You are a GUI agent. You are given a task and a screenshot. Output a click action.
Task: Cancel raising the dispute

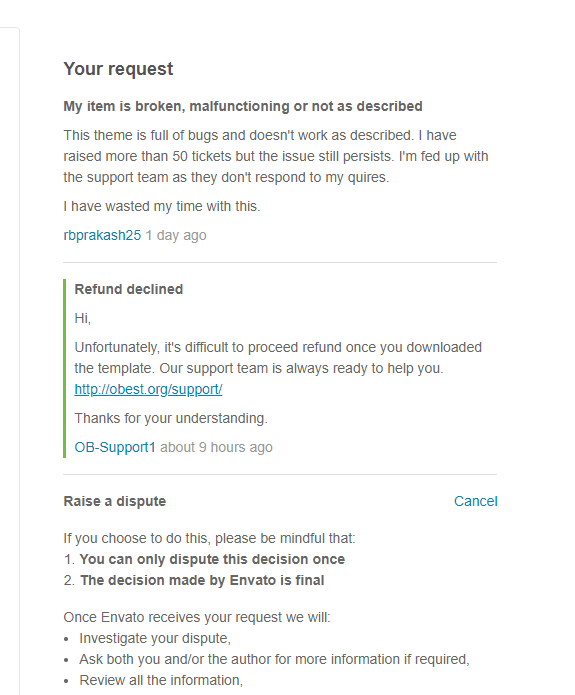point(475,501)
